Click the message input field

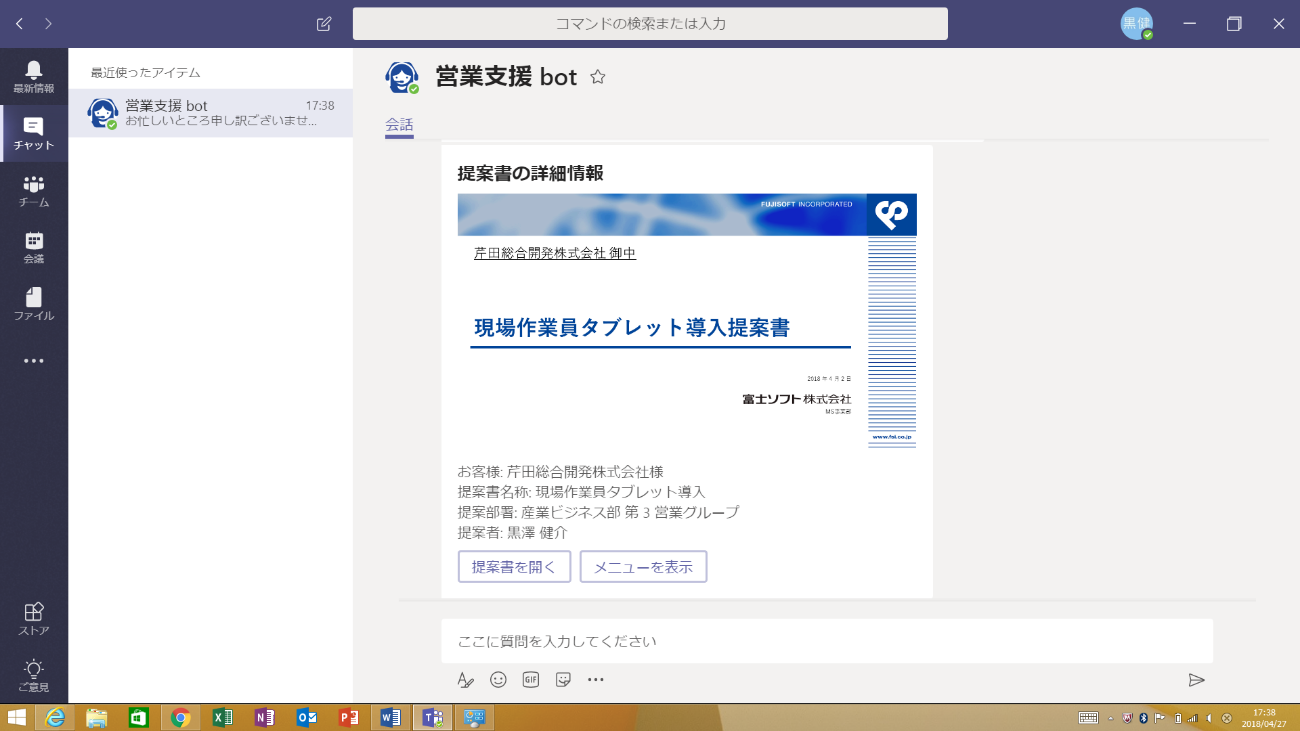[x=827, y=640]
